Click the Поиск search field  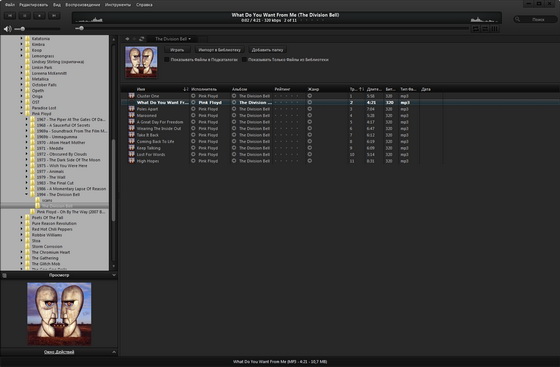[x=535, y=19]
